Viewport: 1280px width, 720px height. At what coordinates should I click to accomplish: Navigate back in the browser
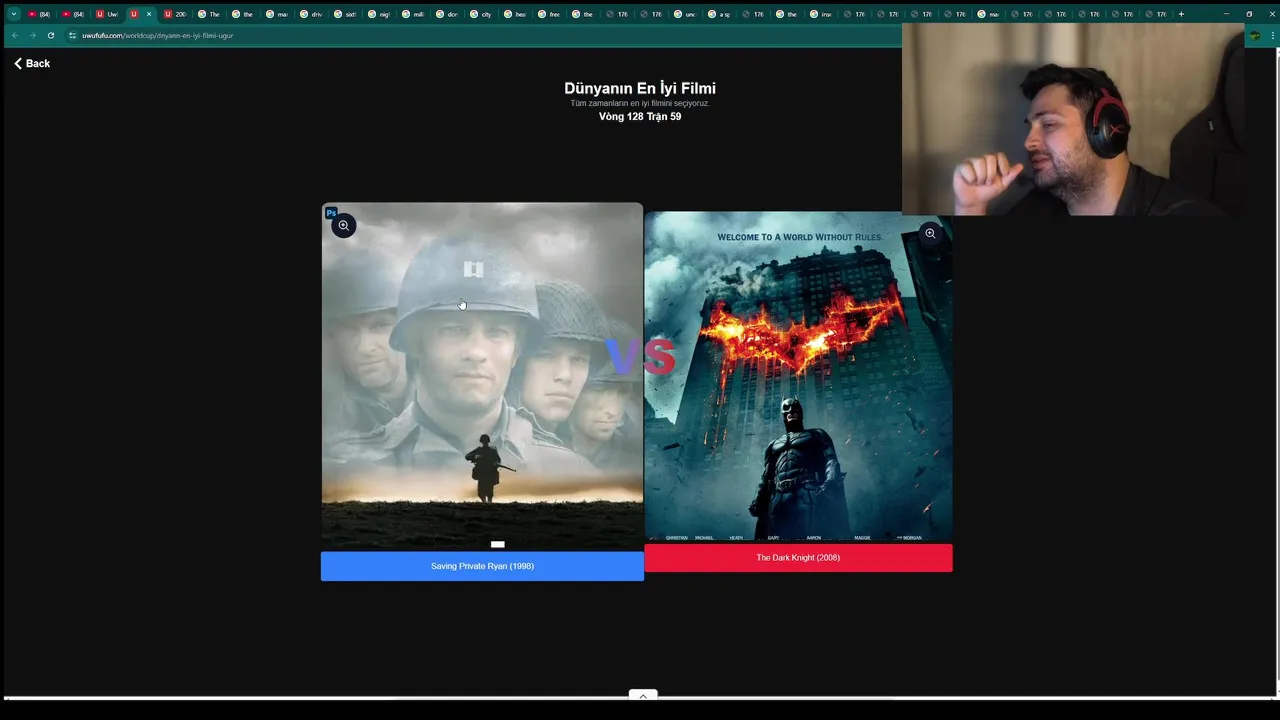(14, 35)
